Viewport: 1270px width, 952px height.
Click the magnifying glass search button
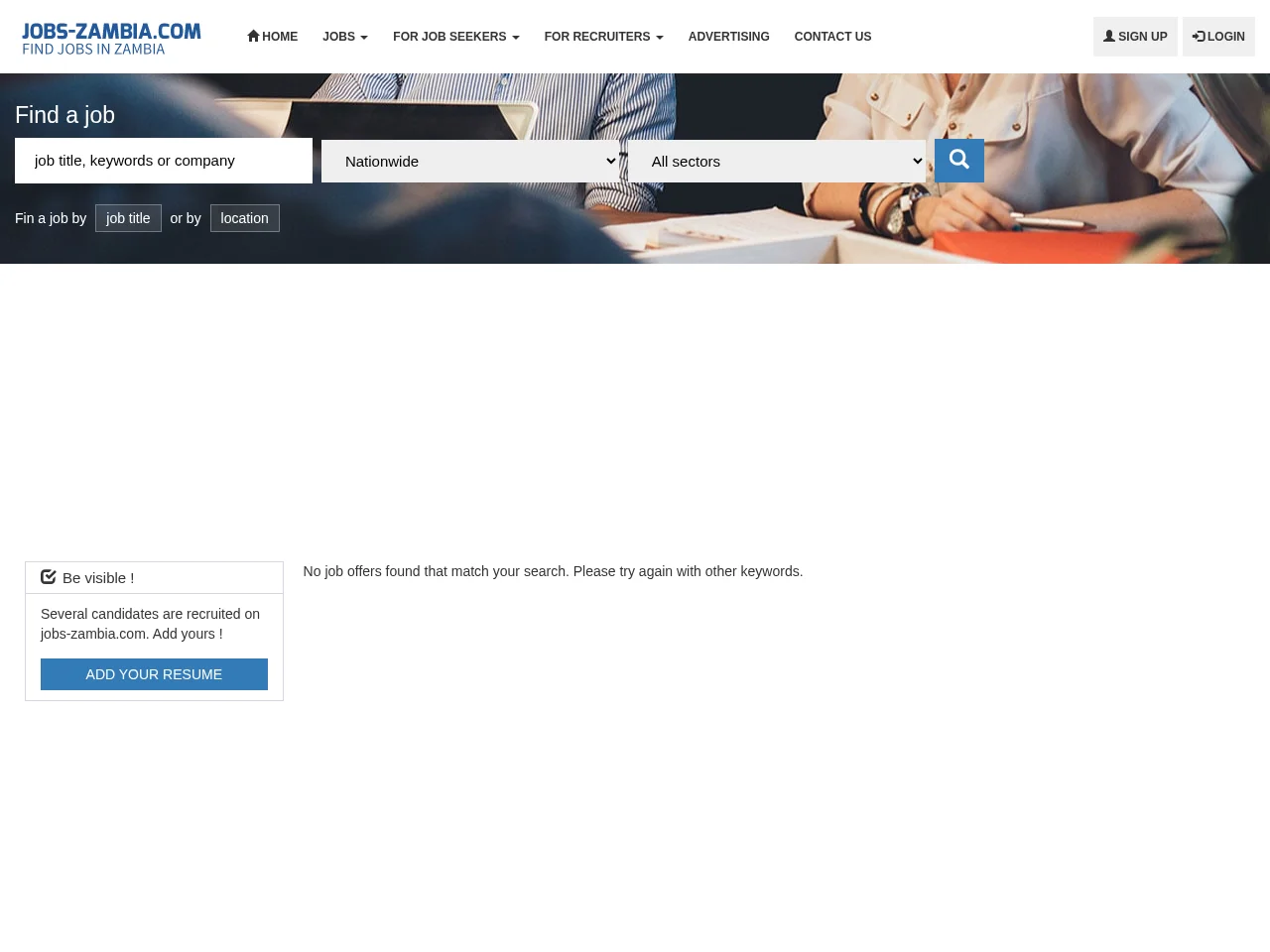pos(959,161)
